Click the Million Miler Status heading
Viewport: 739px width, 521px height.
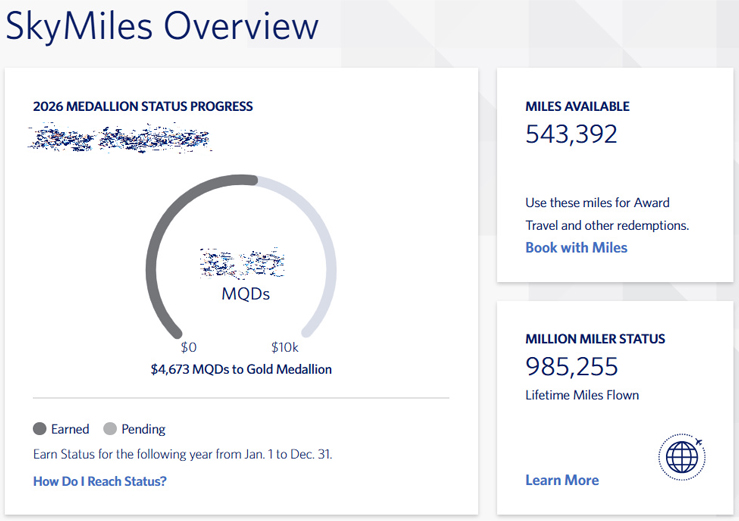[595, 339]
